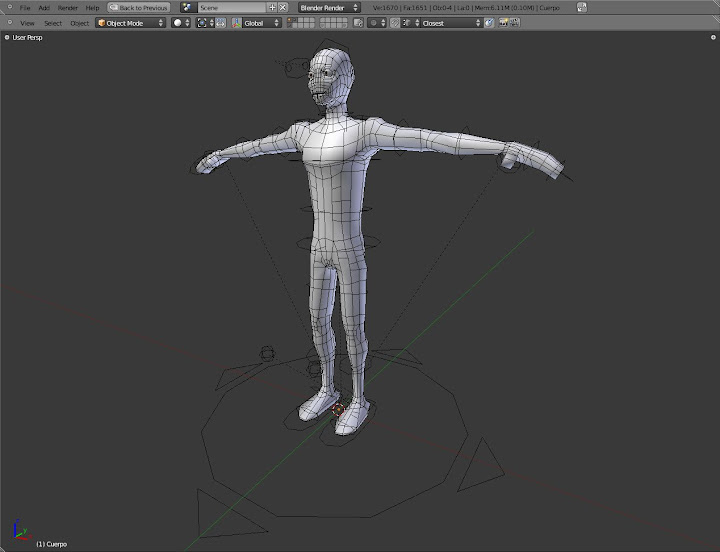Click the scene browse icon
720x552 pixels.
point(188,7)
